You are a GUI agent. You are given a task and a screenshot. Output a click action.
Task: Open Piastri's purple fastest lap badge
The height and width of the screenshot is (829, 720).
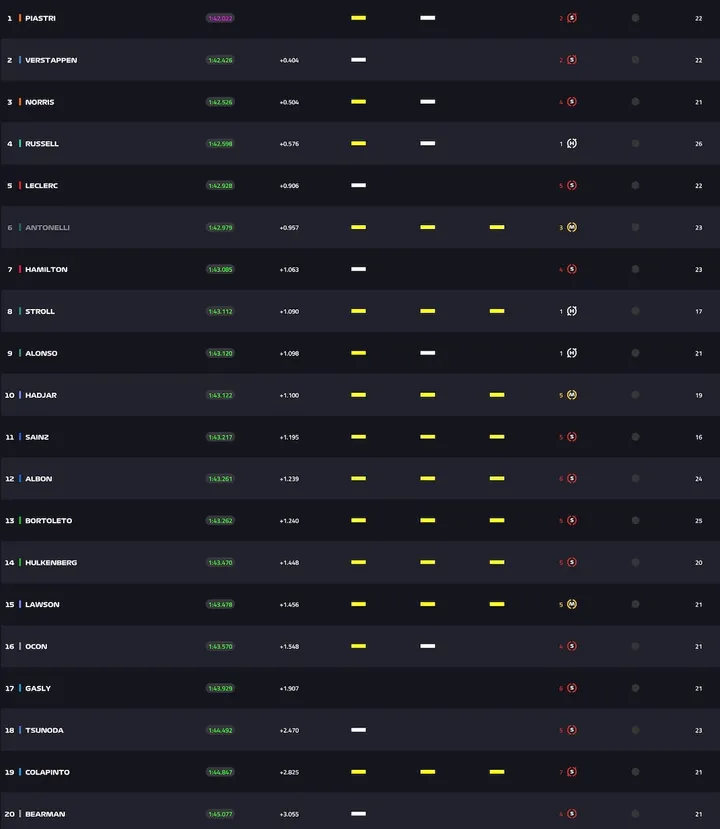(x=219, y=18)
